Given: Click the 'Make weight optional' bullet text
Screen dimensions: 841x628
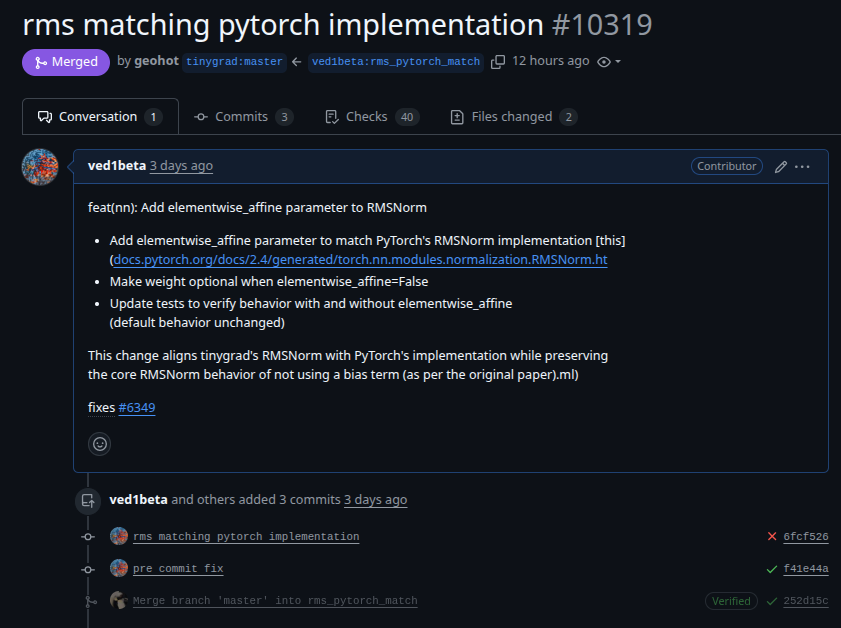Looking at the screenshot, I should pos(269,282).
